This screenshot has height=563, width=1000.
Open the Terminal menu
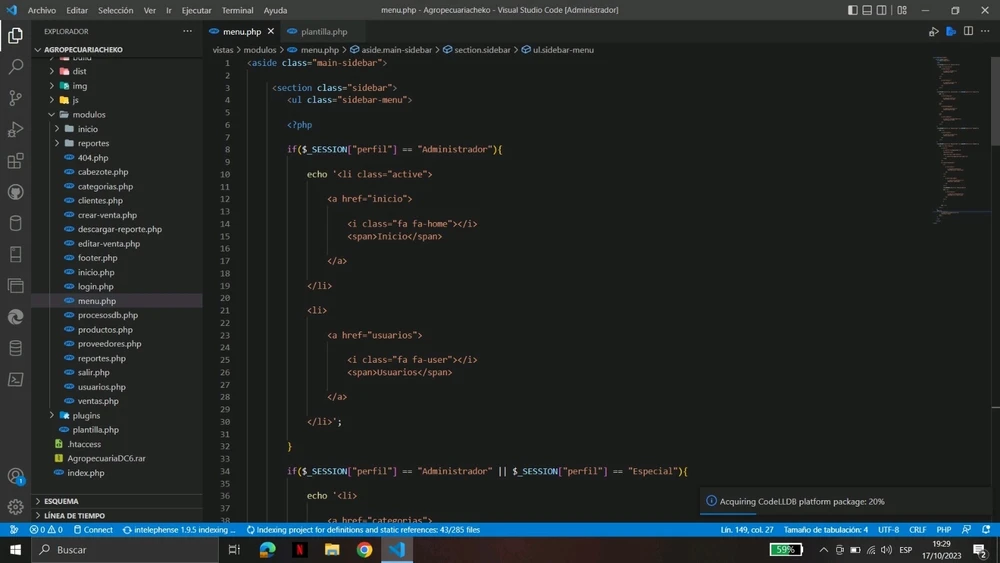click(x=237, y=10)
